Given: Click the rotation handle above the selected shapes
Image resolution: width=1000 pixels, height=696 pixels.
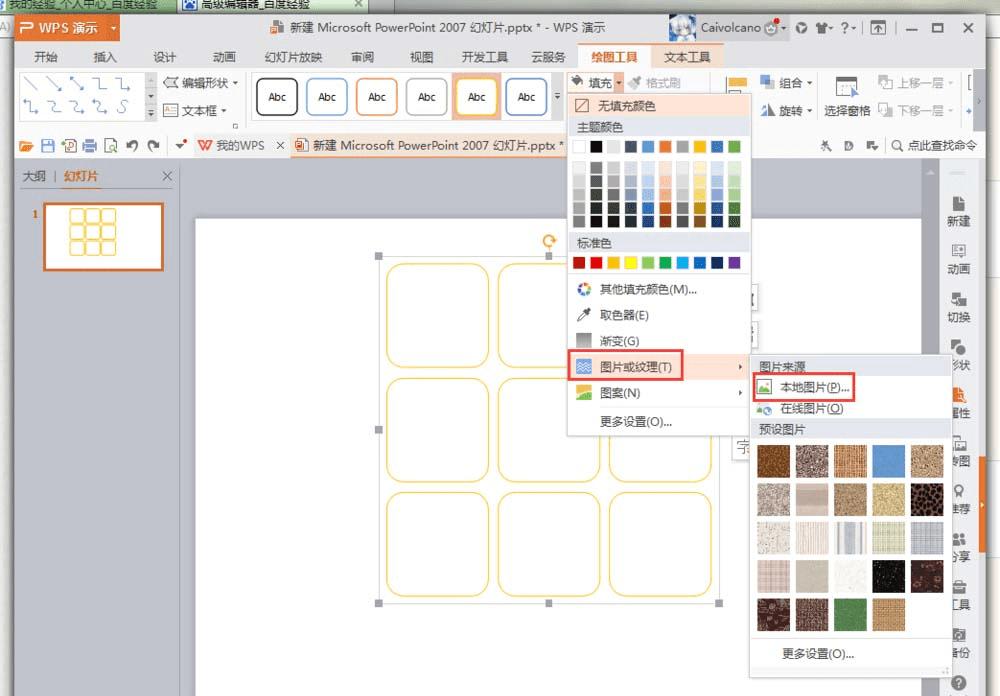Looking at the screenshot, I should click(x=548, y=240).
